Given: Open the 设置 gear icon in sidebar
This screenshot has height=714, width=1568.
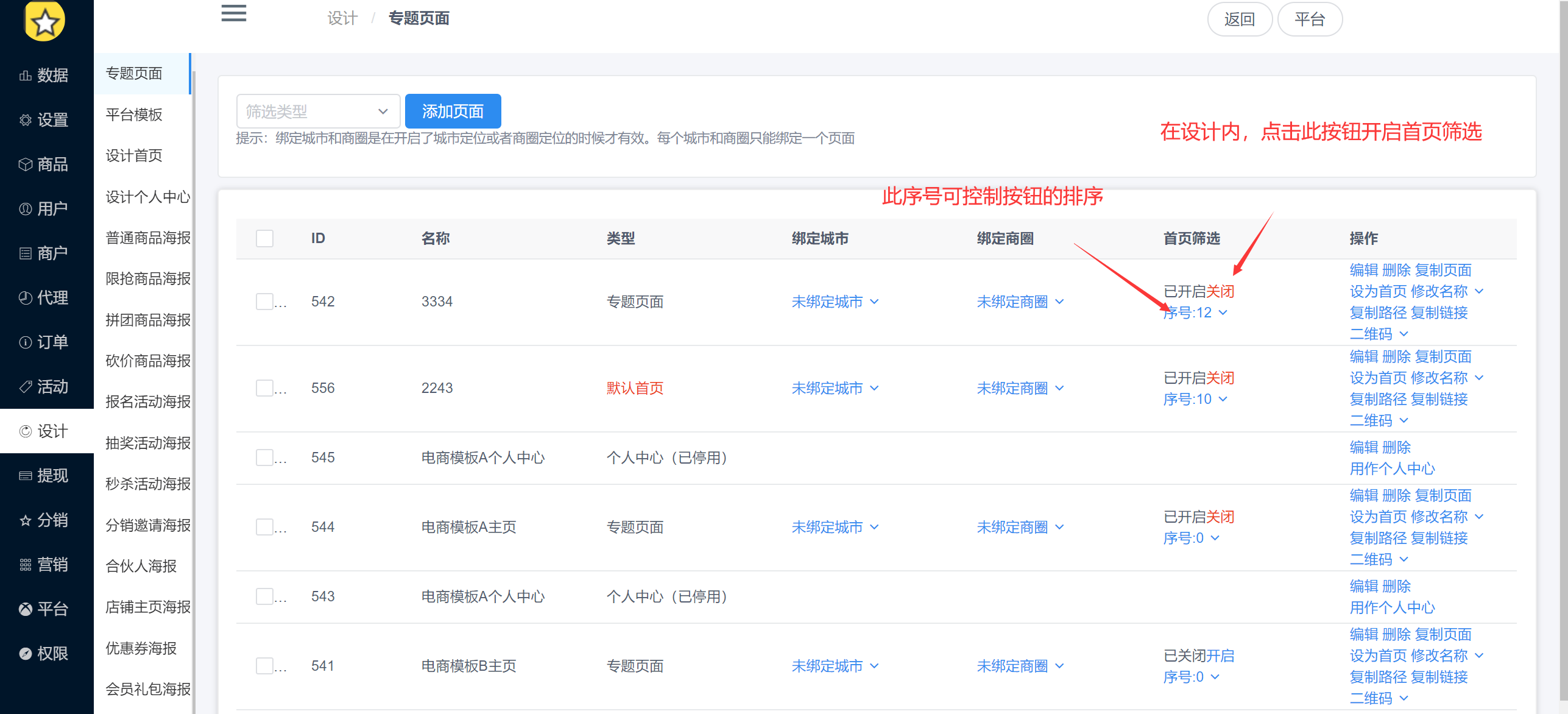Looking at the screenshot, I should click(25, 120).
